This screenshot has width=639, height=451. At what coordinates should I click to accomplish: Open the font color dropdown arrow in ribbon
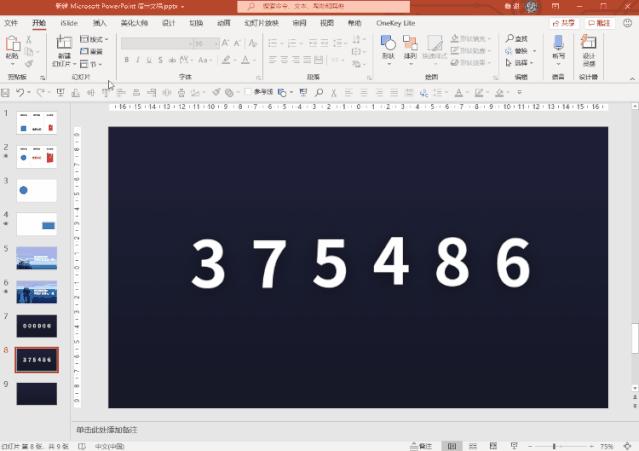[254, 60]
